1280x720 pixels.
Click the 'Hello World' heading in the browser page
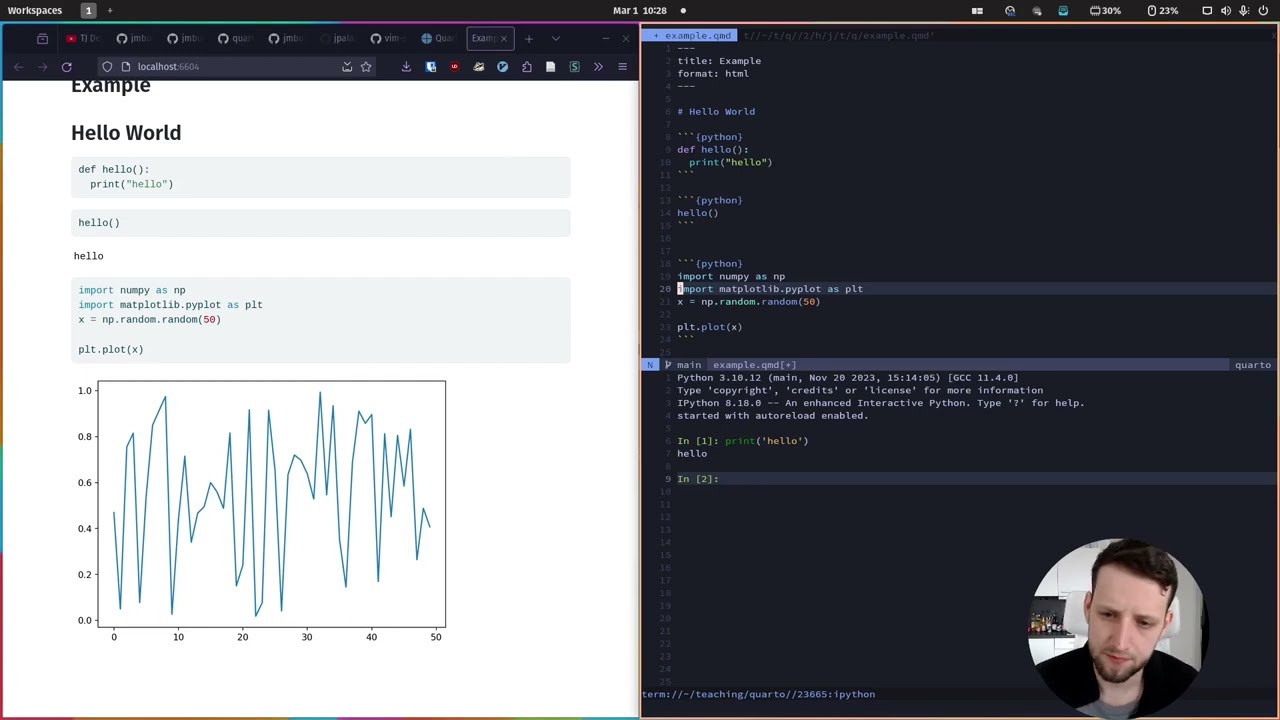126,133
